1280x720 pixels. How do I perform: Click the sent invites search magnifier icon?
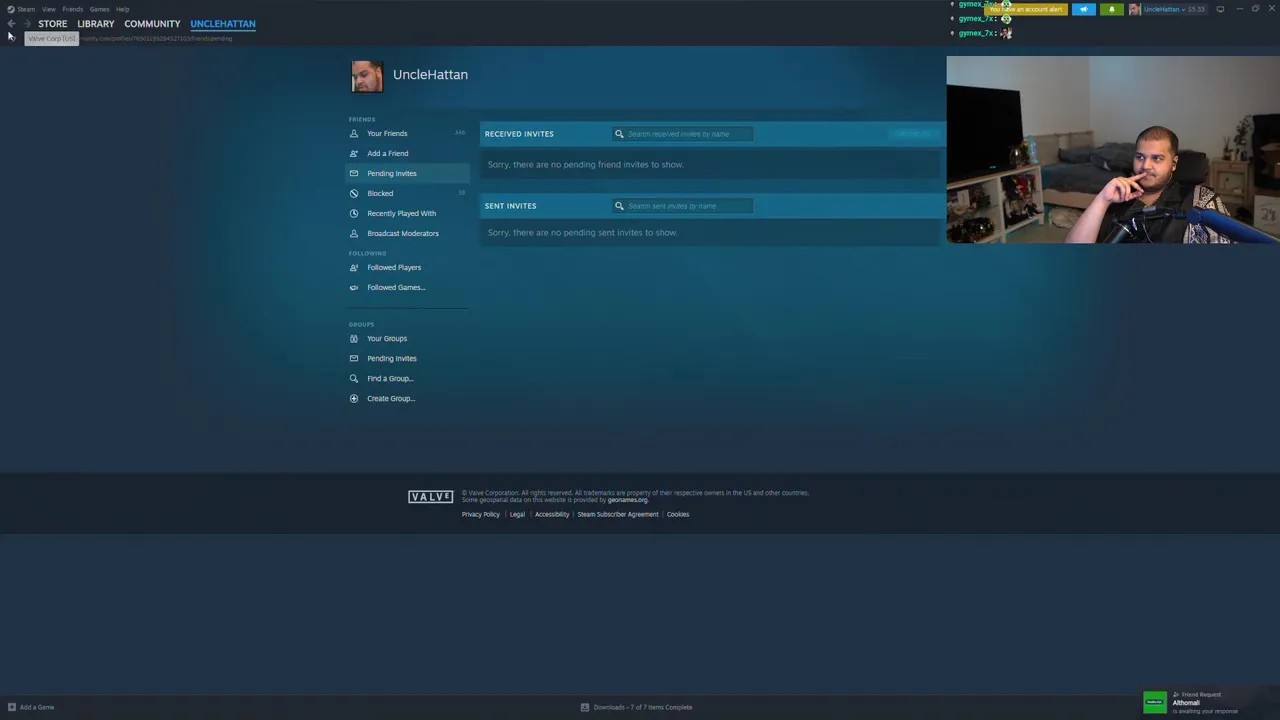619,206
